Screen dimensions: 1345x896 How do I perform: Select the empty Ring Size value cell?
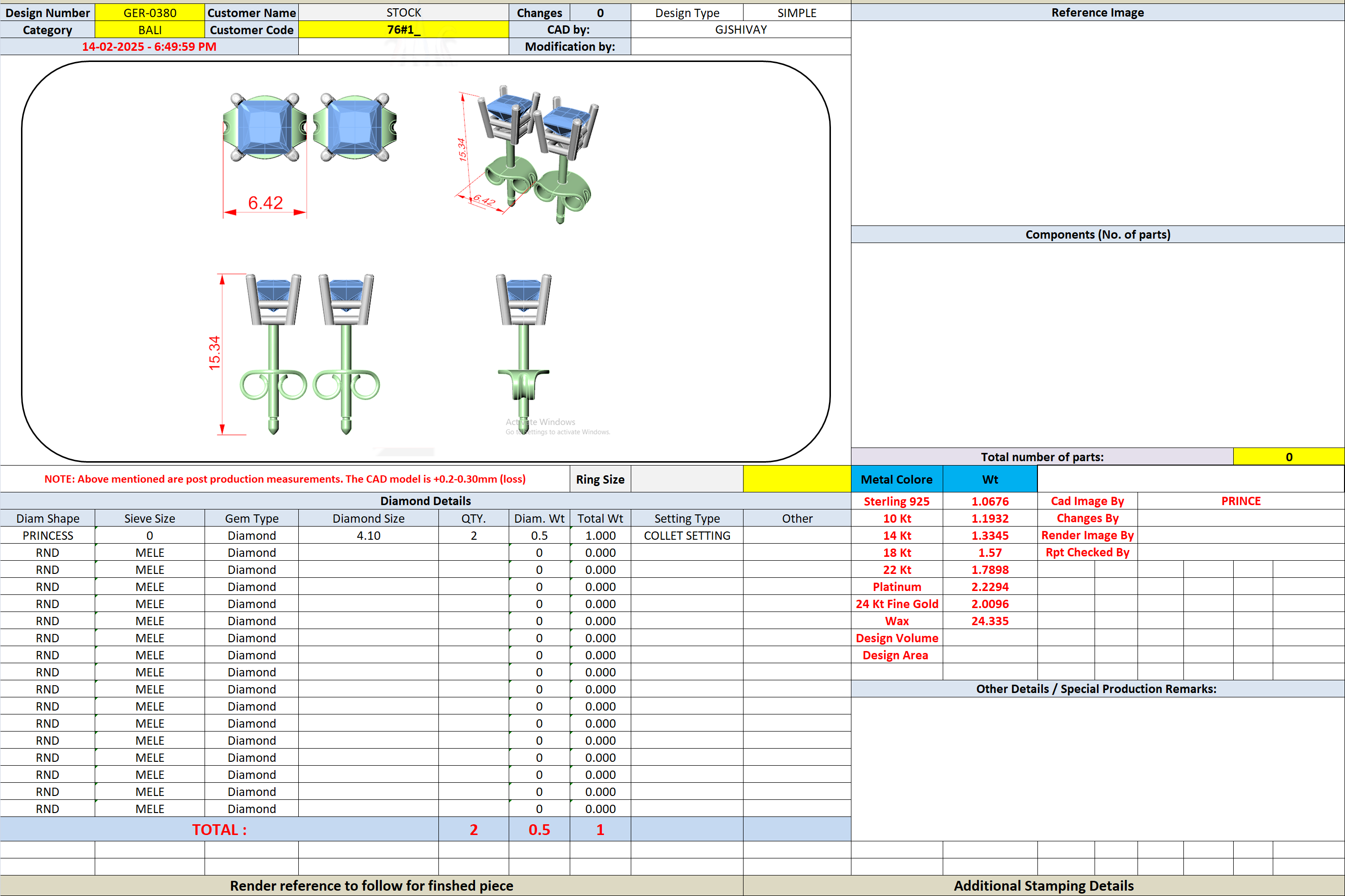tap(687, 479)
